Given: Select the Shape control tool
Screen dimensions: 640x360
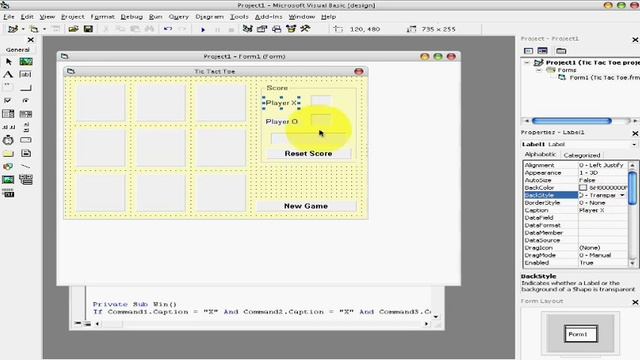Looking at the screenshot, I should (8, 167).
